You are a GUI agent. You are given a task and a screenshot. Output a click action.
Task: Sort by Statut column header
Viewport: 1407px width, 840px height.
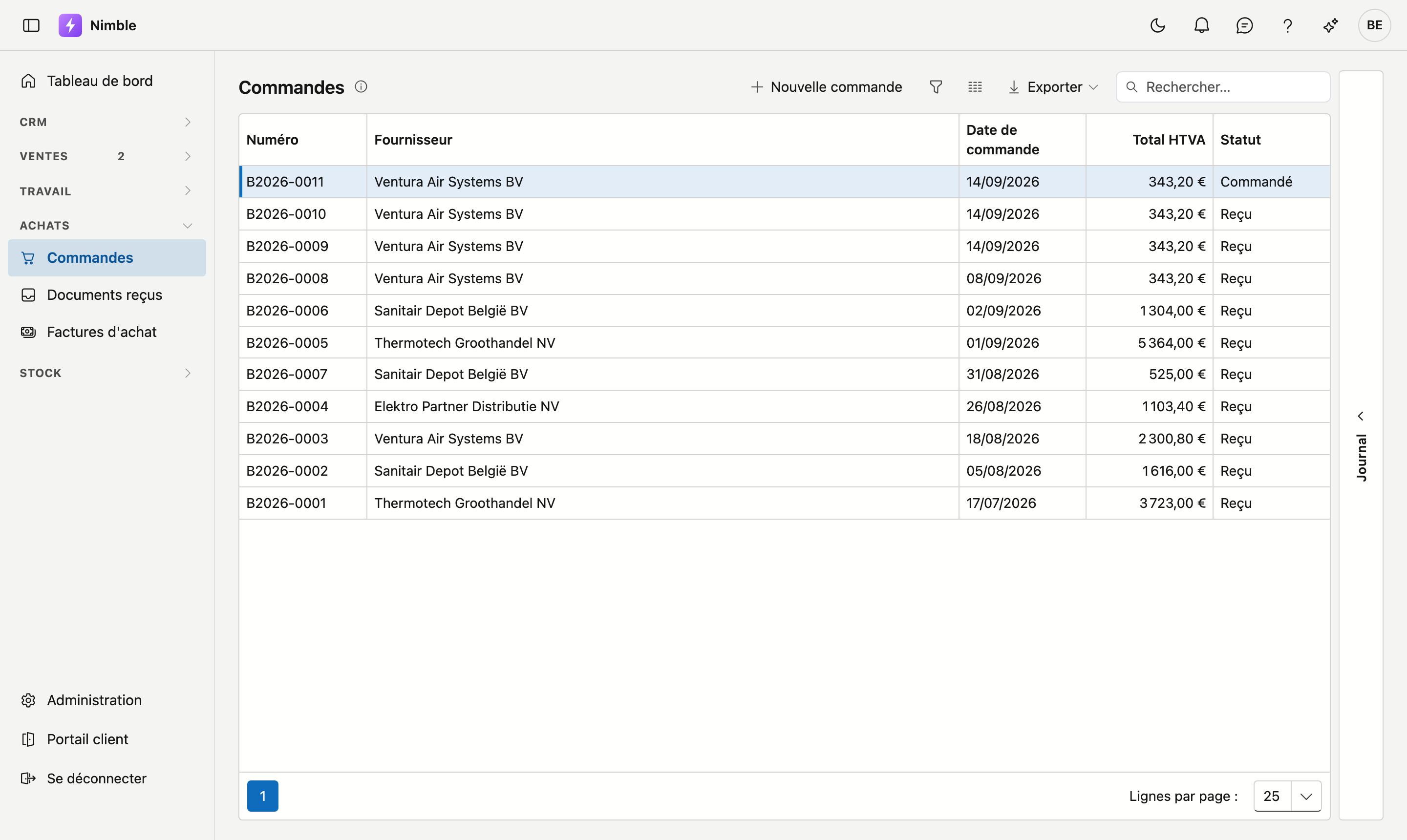(1271, 140)
